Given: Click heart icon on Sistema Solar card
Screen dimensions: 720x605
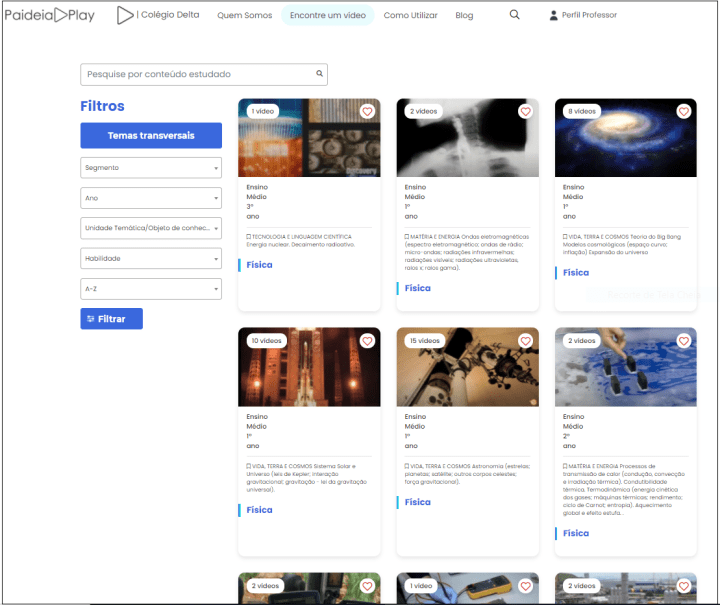Looking at the screenshot, I should (367, 341).
